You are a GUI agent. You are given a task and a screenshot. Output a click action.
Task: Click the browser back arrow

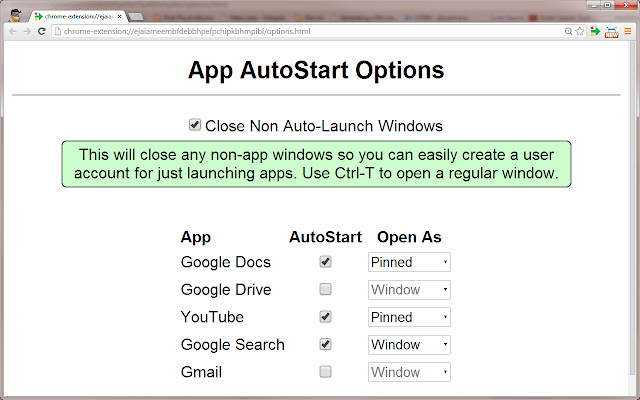coord(13,31)
